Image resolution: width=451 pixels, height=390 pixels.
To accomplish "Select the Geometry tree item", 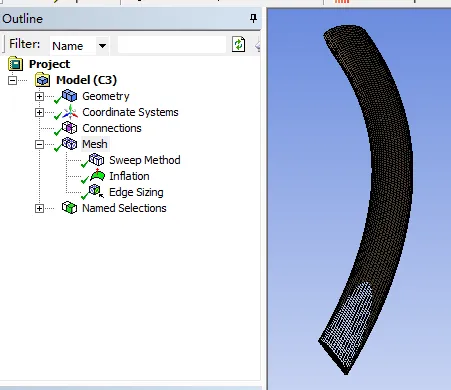I will [106, 96].
